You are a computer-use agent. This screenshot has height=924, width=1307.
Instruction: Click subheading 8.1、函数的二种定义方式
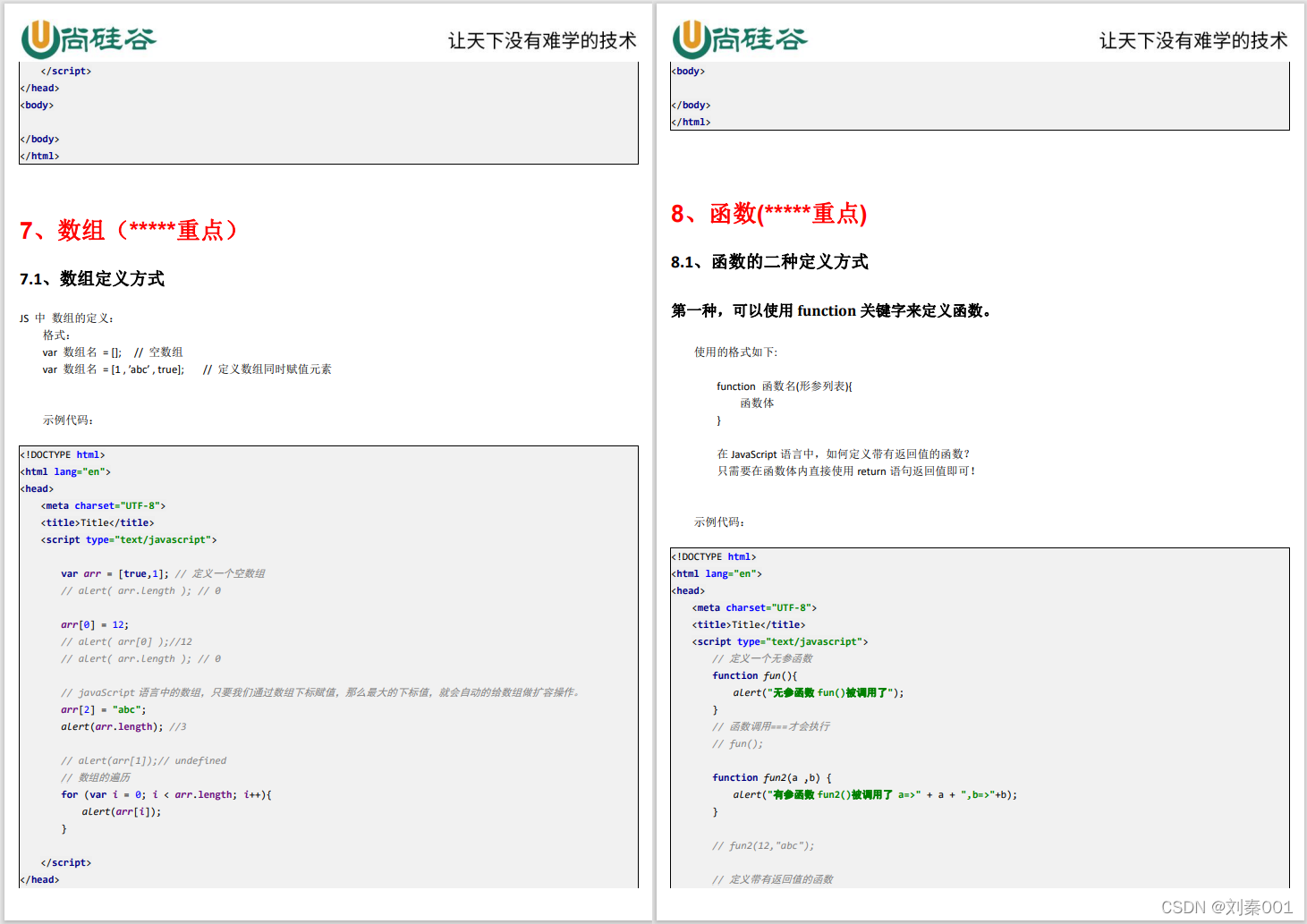(769, 262)
